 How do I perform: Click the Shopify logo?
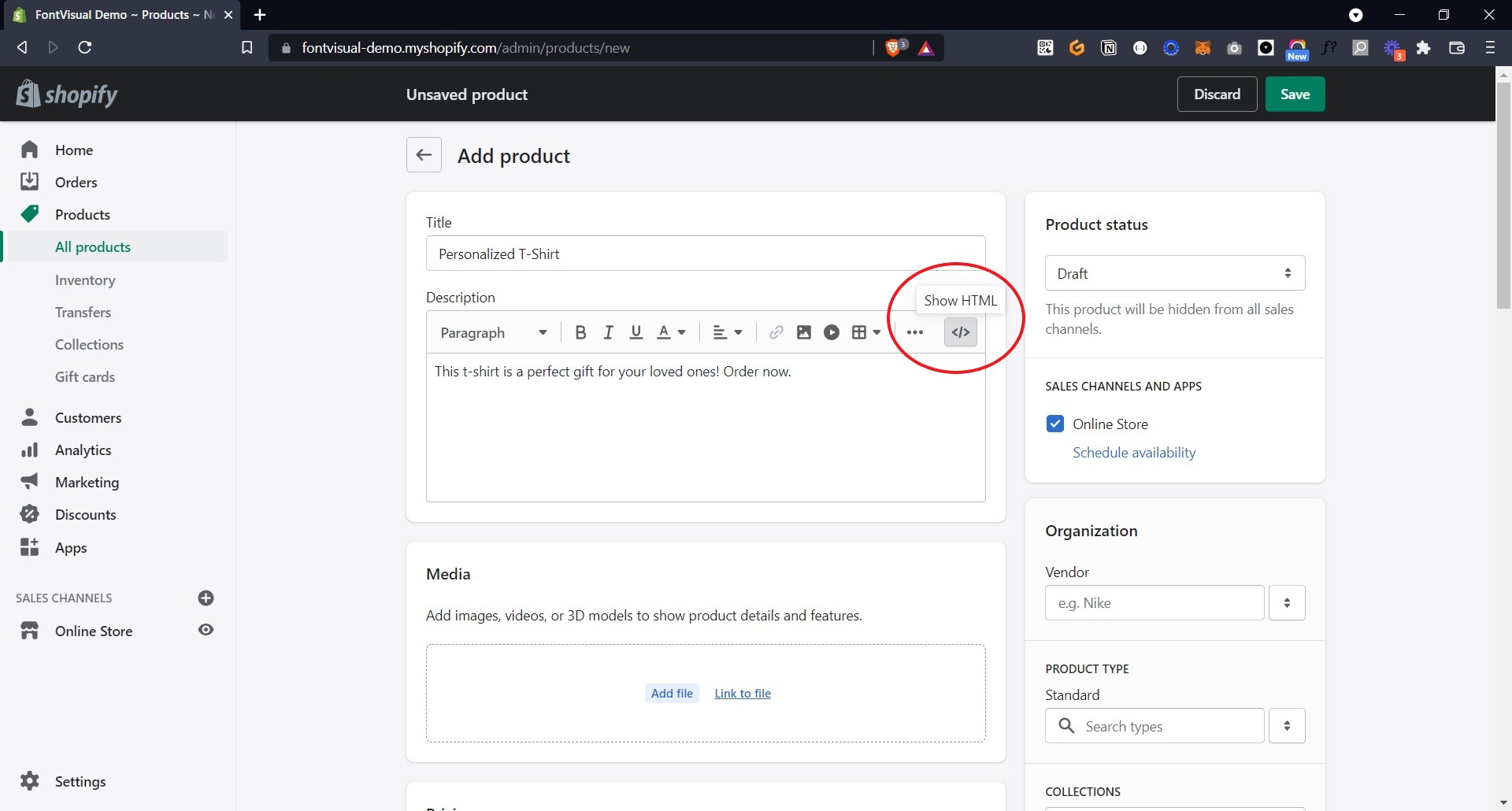(x=67, y=94)
